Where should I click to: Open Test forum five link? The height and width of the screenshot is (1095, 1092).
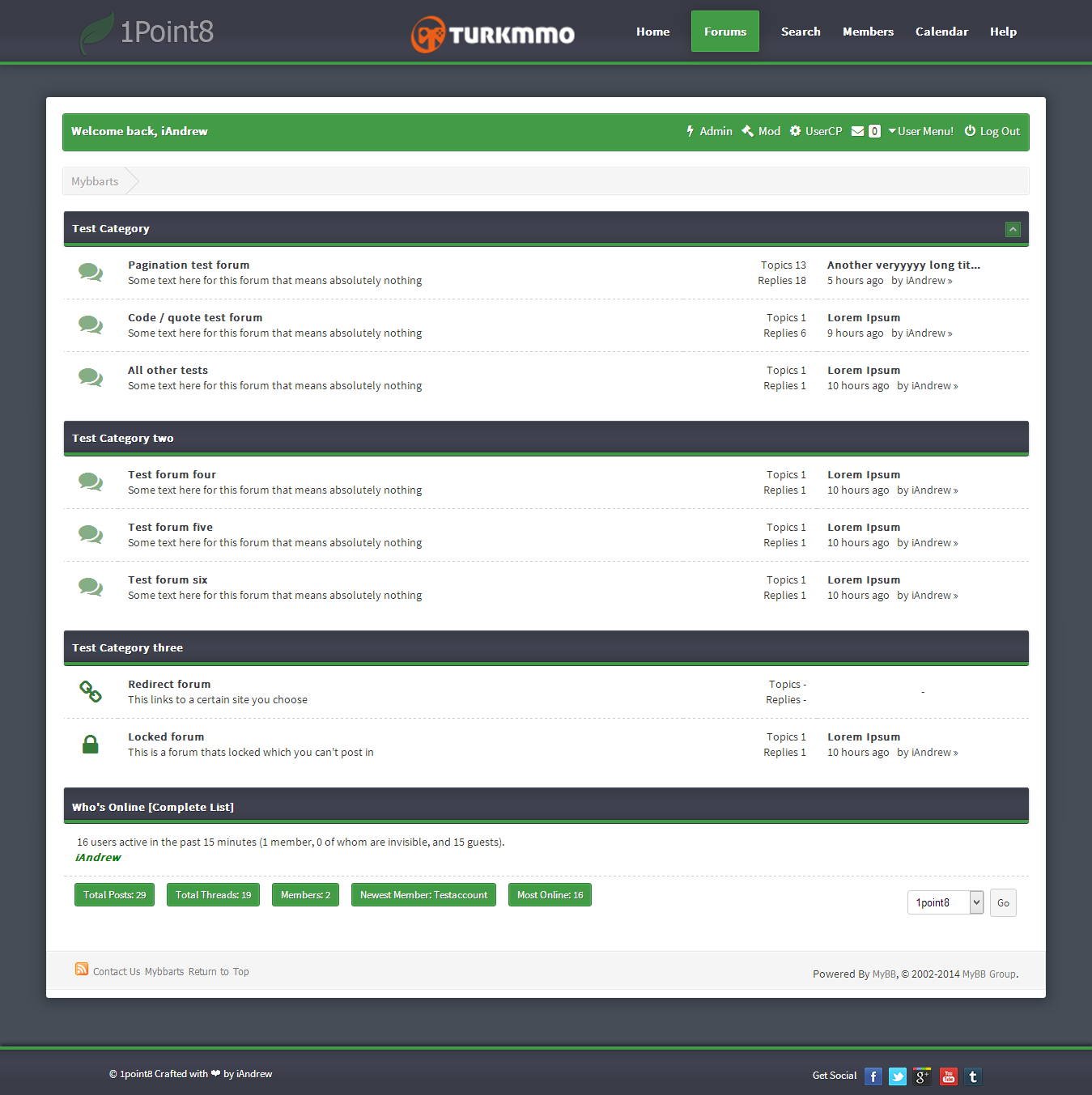170,527
